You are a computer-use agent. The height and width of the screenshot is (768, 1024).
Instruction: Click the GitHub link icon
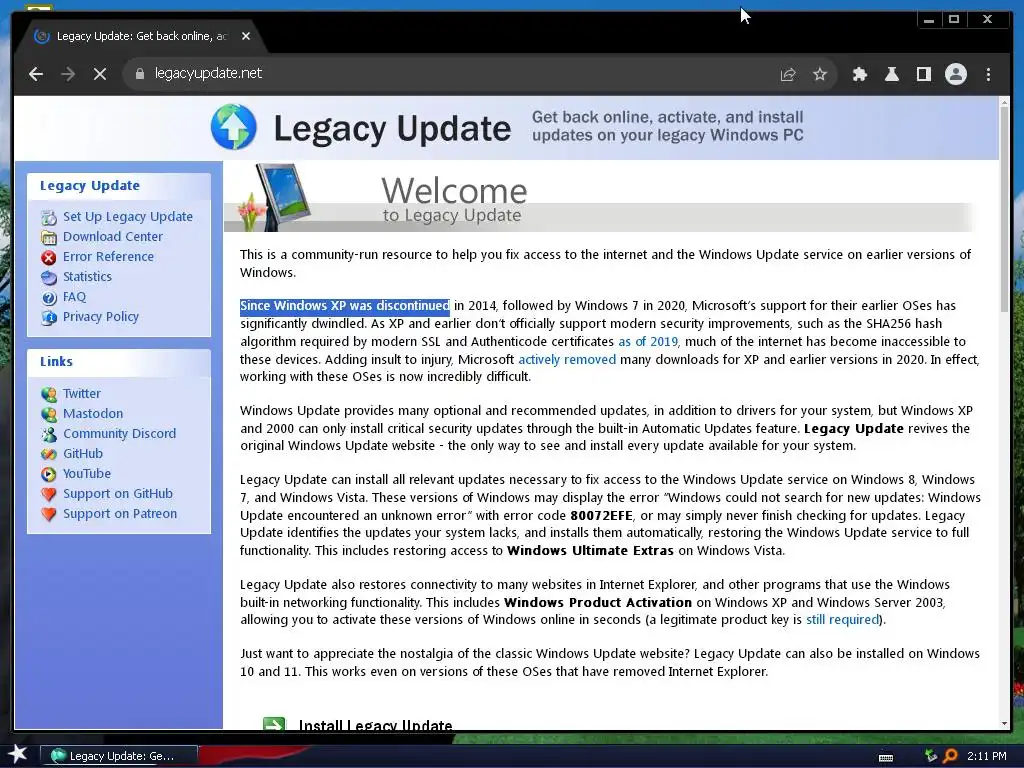coord(49,454)
